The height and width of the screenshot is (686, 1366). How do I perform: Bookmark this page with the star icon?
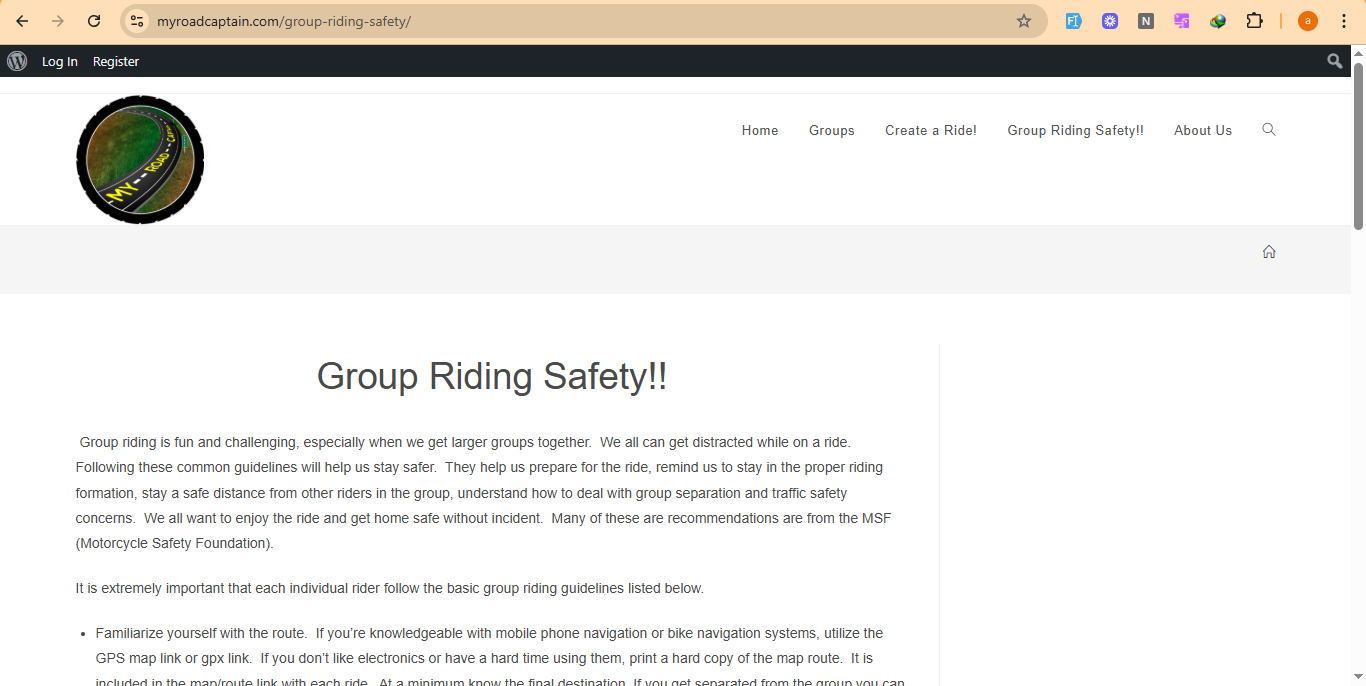[x=1023, y=21]
